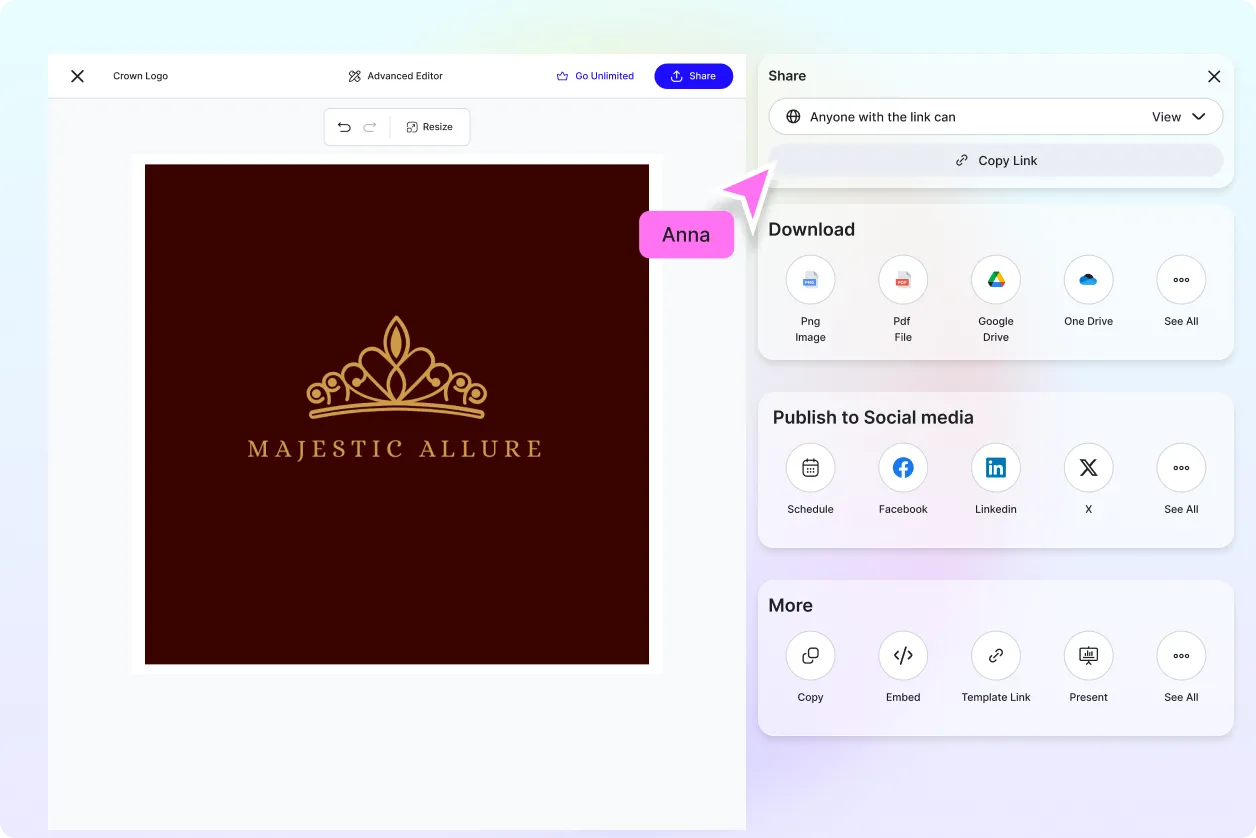Click the Embed code icon
This screenshot has height=838, width=1256.
[x=903, y=656]
